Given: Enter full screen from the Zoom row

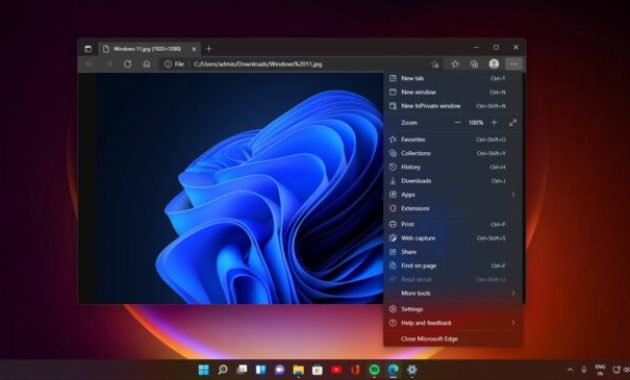Looking at the screenshot, I should (x=513, y=123).
